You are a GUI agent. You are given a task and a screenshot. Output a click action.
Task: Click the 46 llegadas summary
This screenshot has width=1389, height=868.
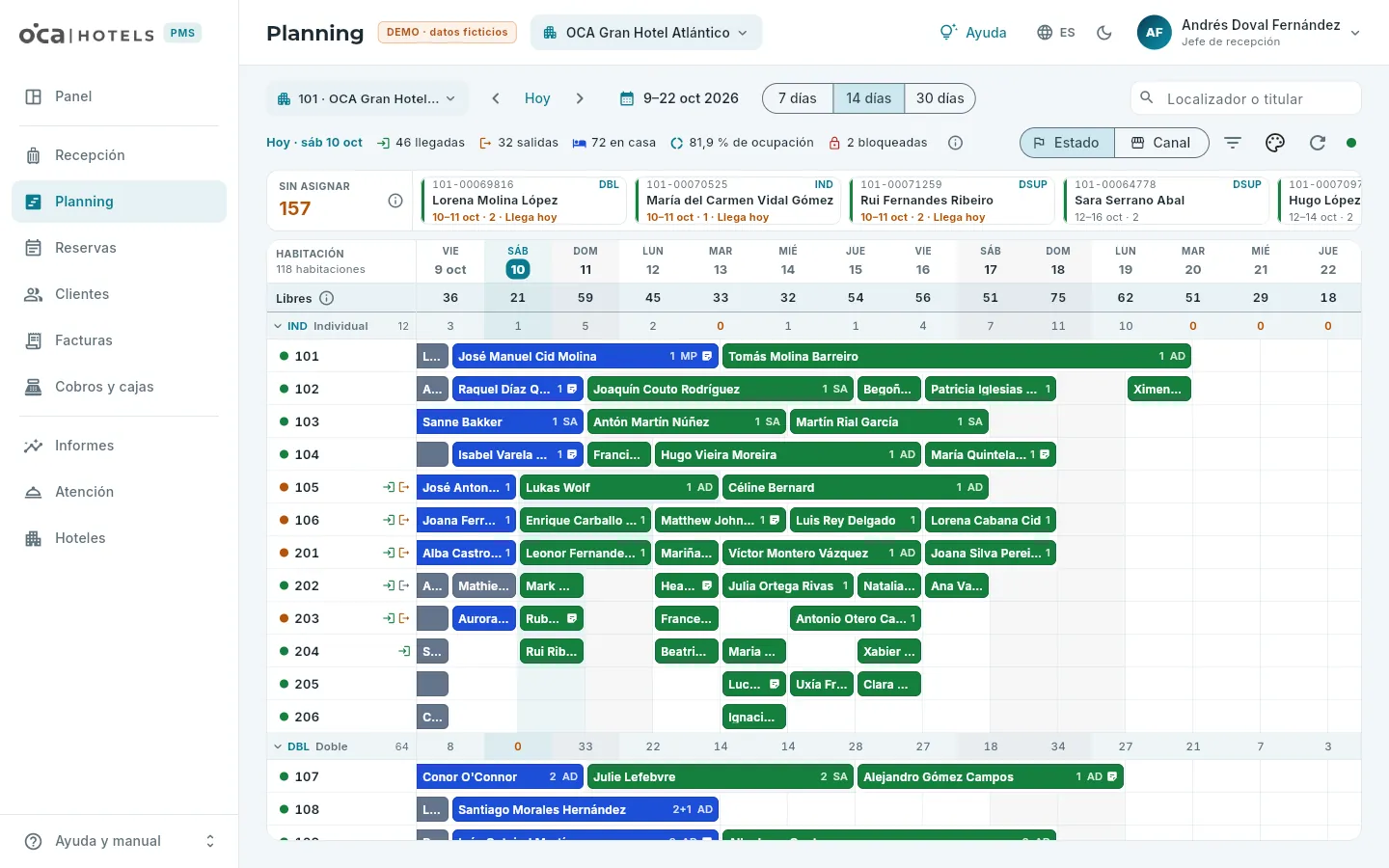tap(421, 143)
